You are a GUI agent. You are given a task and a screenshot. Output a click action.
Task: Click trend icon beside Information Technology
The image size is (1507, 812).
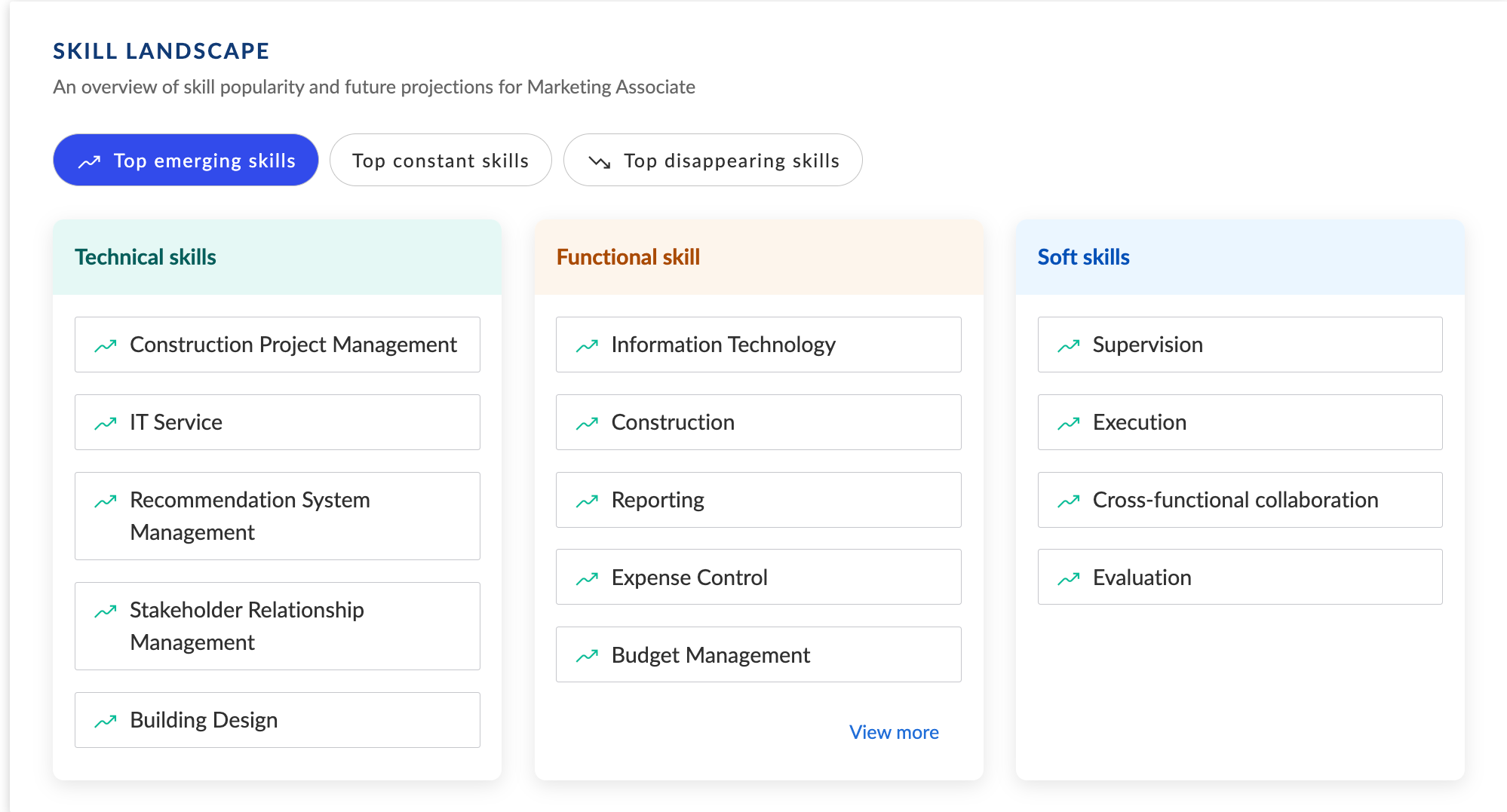pyautogui.click(x=587, y=346)
